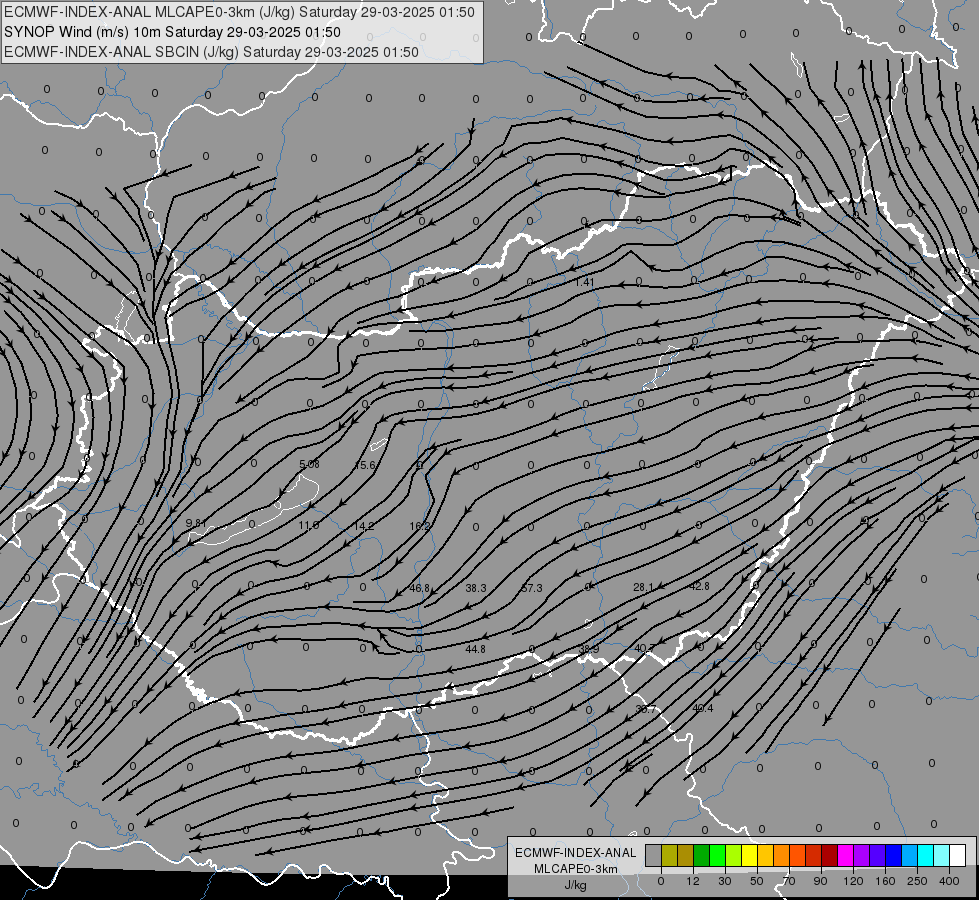Click the map value '11.6'
This screenshot has height=900, width=979.
pyautogui.click(x=308, y=525)
